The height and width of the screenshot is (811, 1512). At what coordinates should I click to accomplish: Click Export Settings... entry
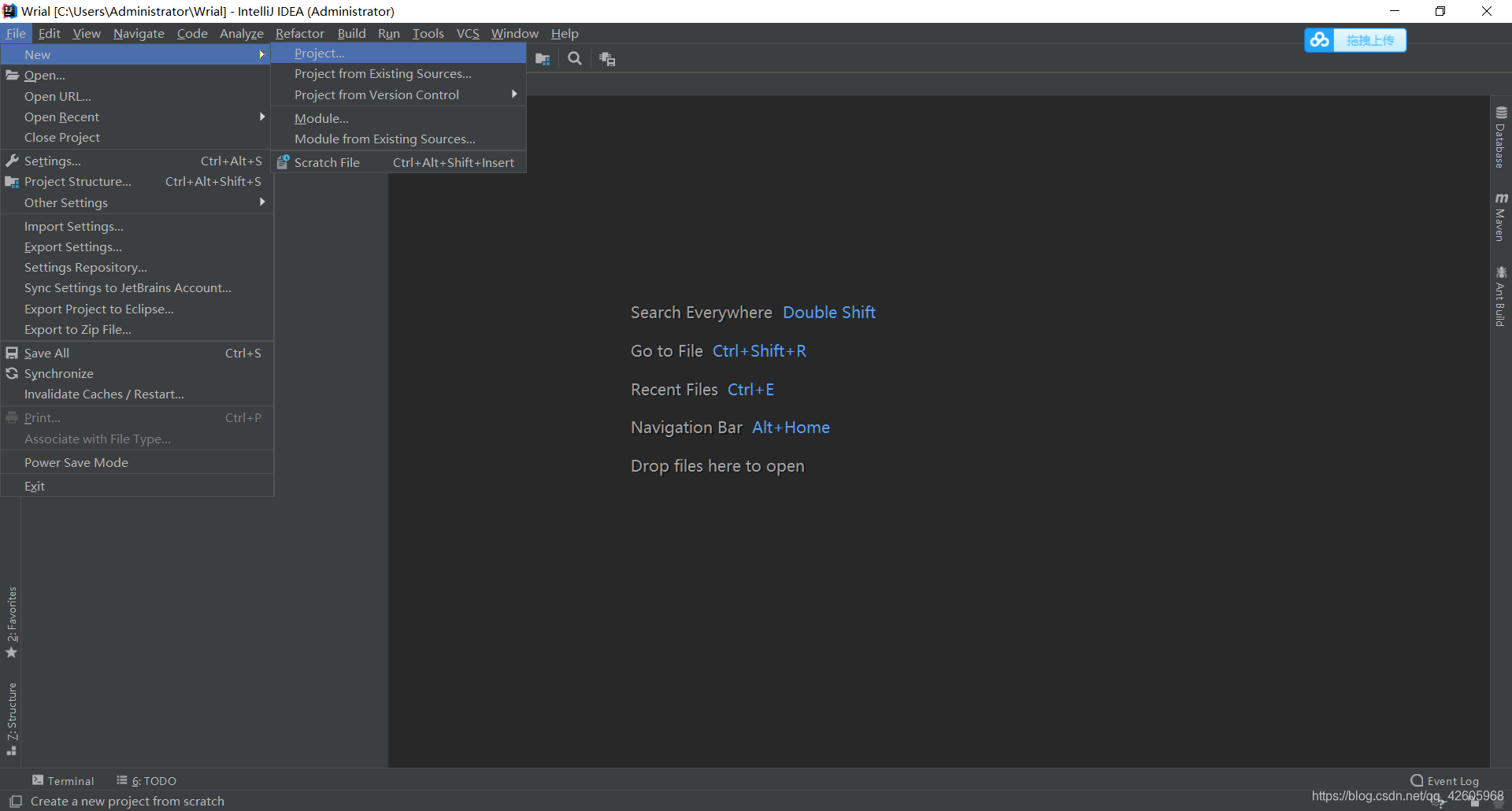pos(137,246)
